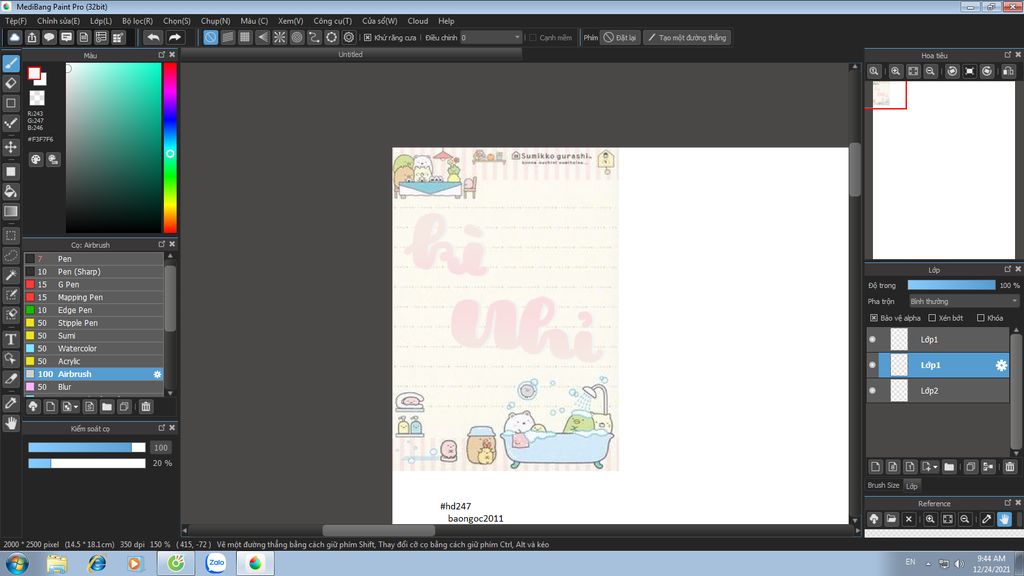Click the rainbow hue slider bar
The height and width of the screenshot is (576, 1024).
pos(170,148)
